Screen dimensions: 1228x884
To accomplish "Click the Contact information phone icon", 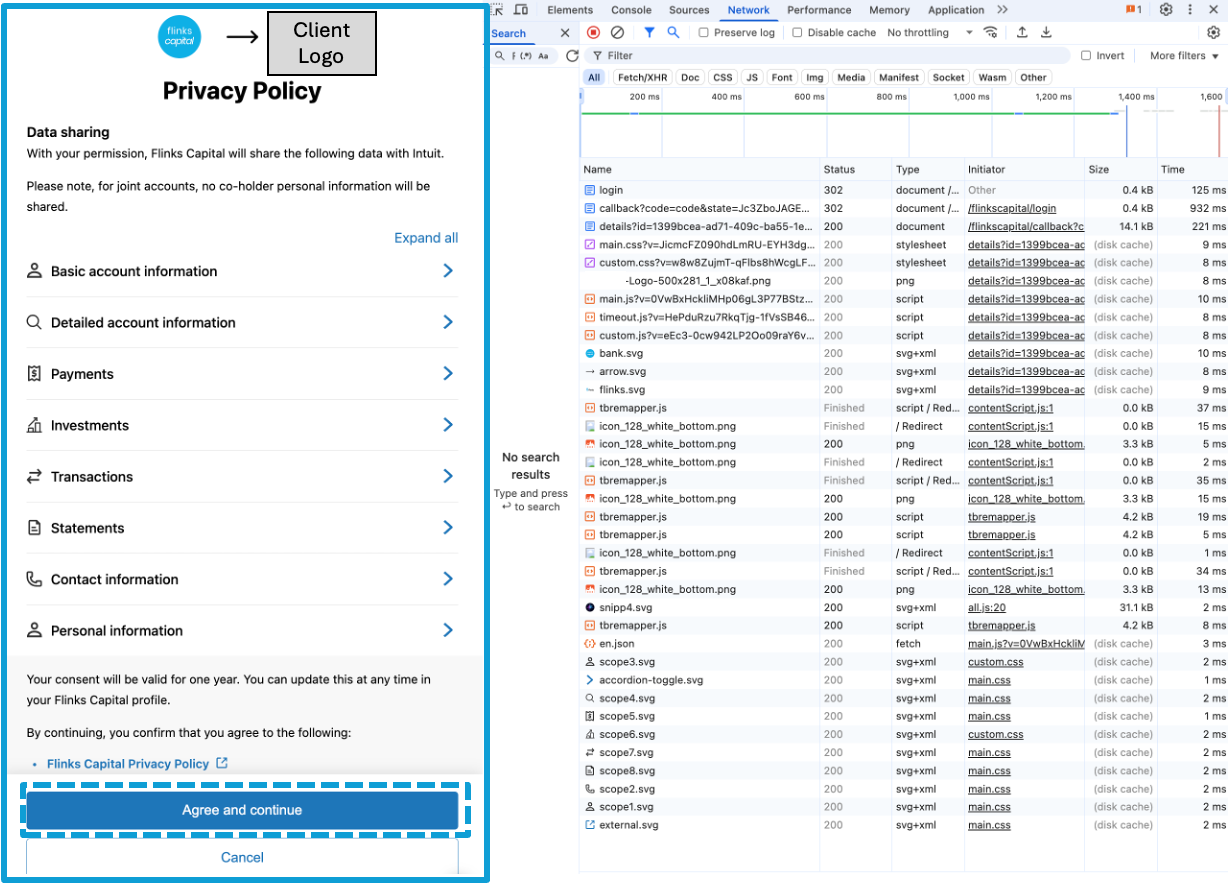I will pyautogui.click(x=34, y=579).
